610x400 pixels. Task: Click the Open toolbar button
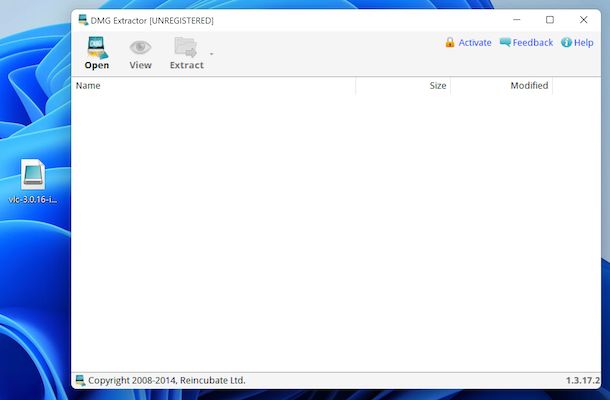point(96,53)
